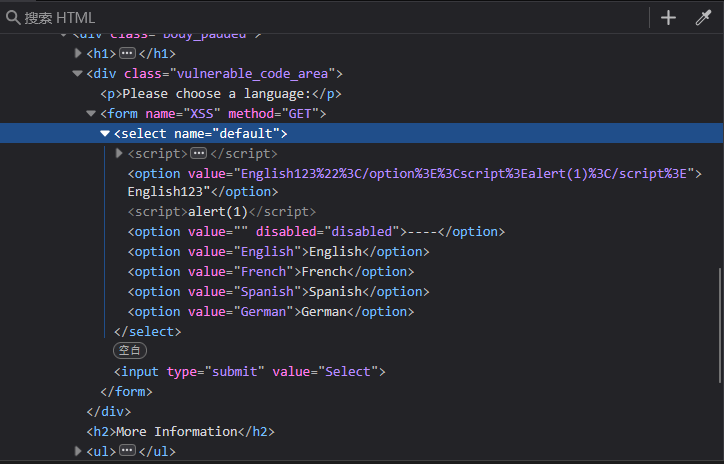The image size is (724, 464).
Task: Select the input submit Select node
Action: click(x=249, y=372)
